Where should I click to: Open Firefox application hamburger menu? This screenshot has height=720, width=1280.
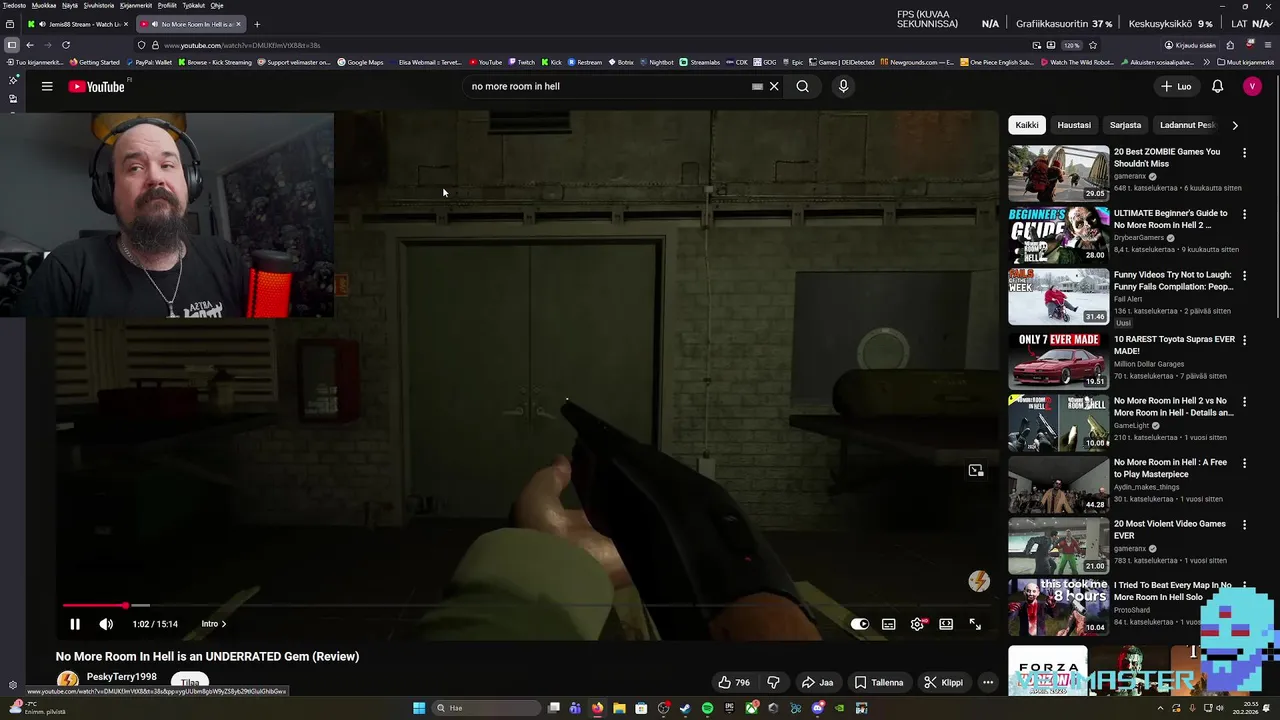[1268, 45]
